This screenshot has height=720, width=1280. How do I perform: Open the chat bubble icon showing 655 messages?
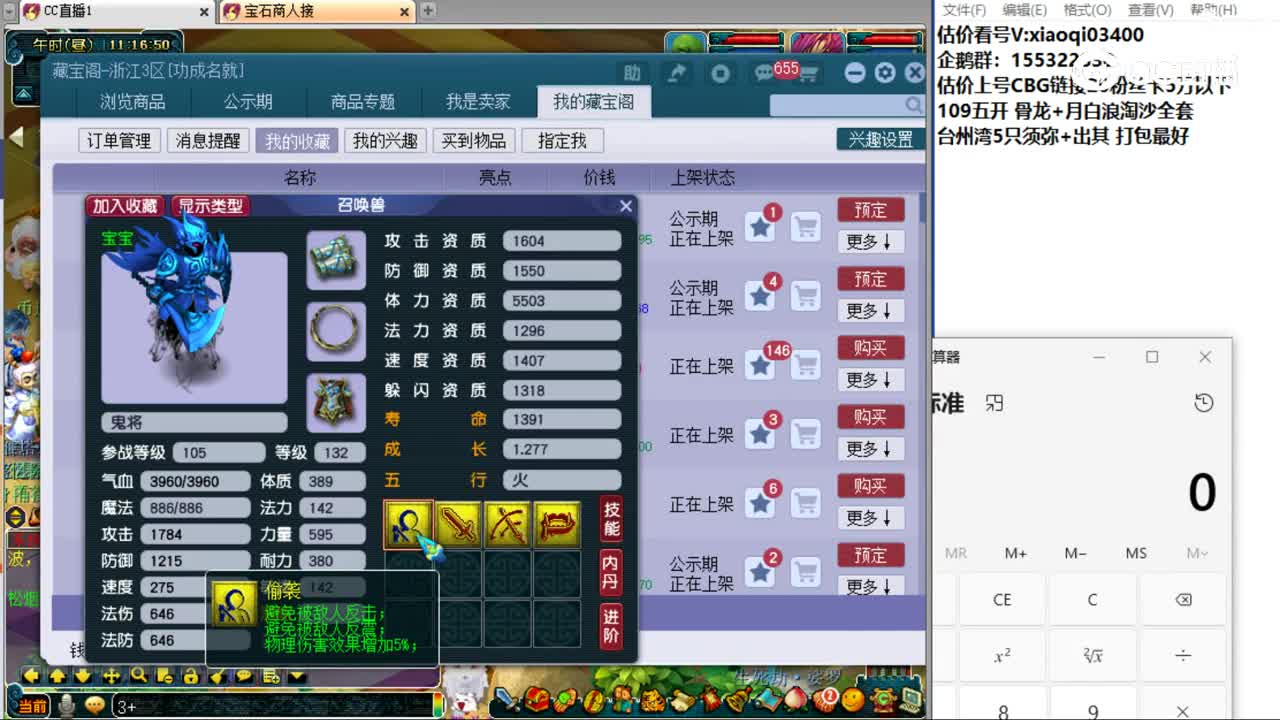(763, 73)
